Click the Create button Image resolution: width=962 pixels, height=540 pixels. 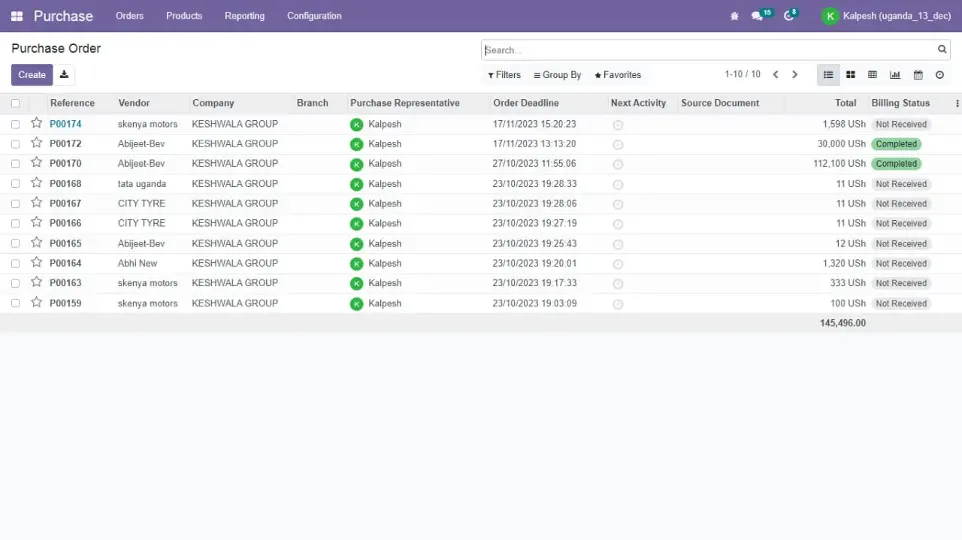click(x=32, y=75)
